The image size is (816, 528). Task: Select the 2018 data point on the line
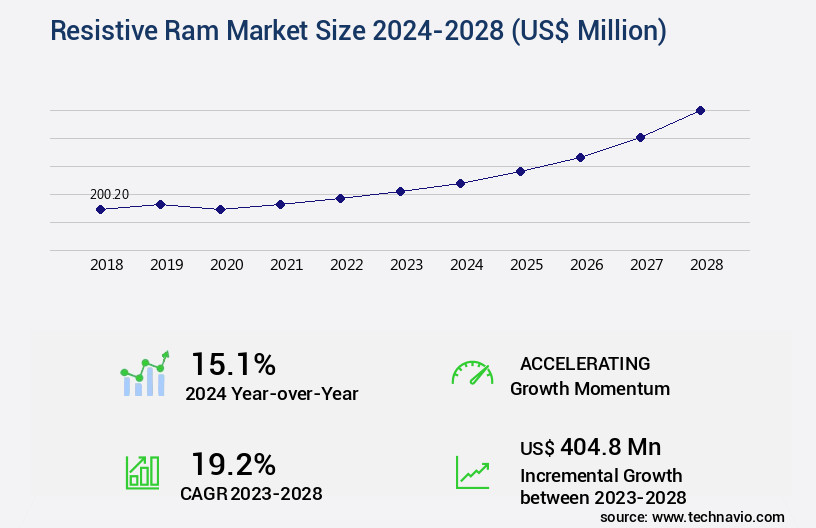tap(100, 209)
